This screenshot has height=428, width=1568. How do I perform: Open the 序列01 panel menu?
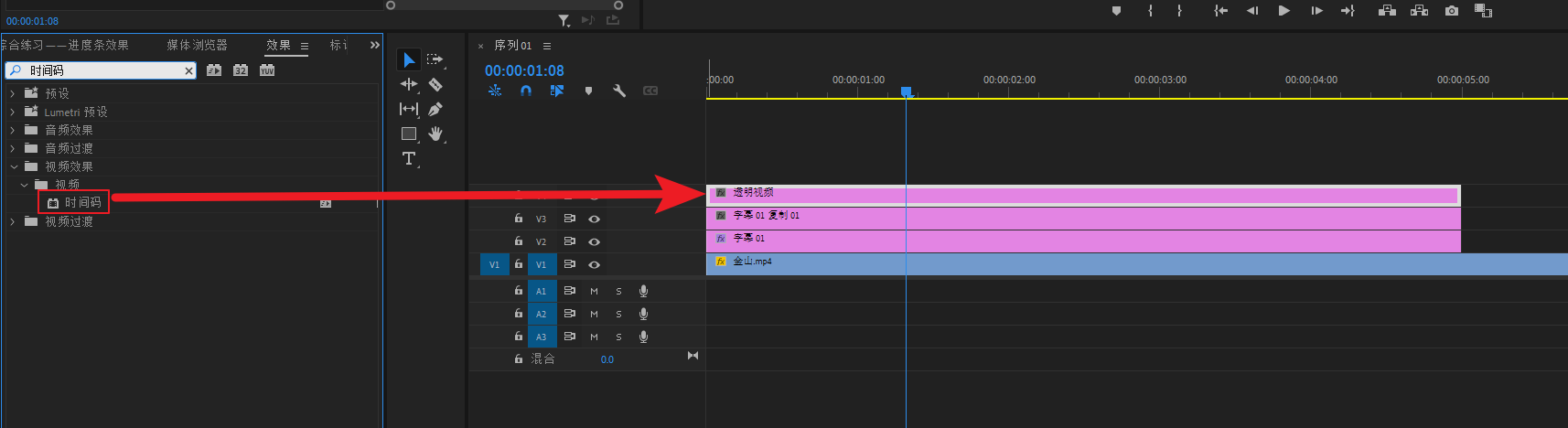[x=547, y=46]
